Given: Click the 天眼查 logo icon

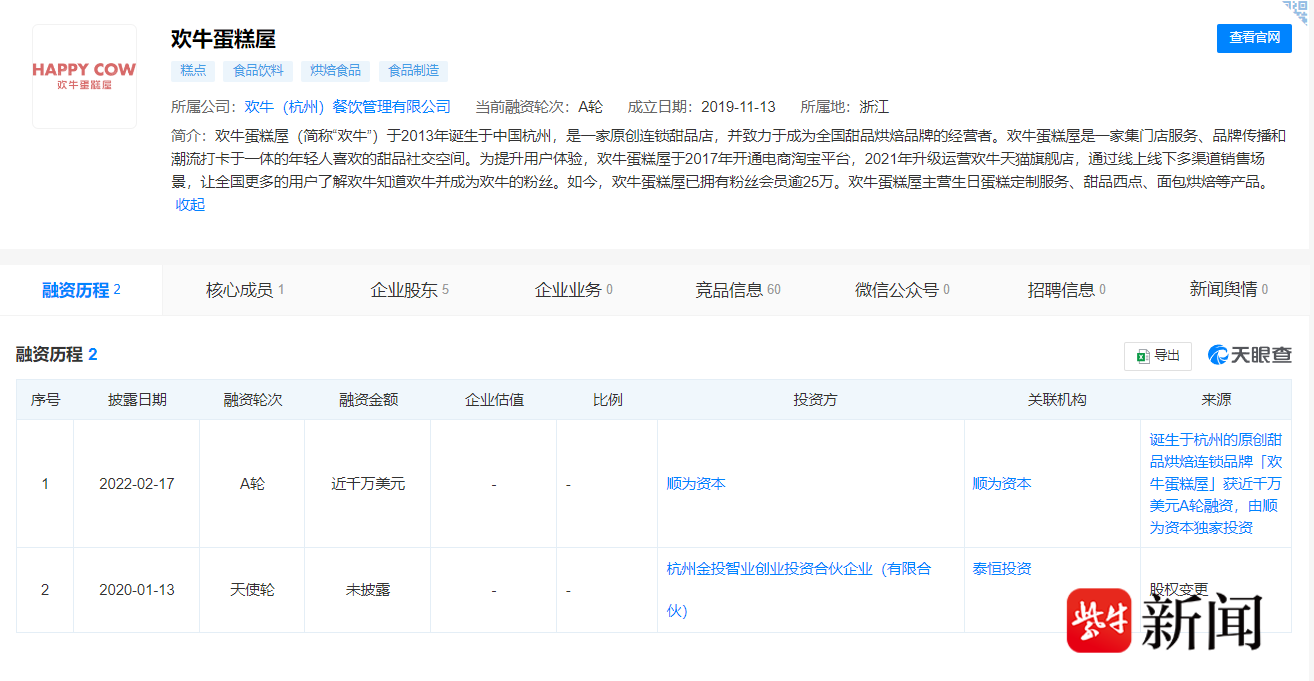Looking at the screenshot, I should [1250, 355].
